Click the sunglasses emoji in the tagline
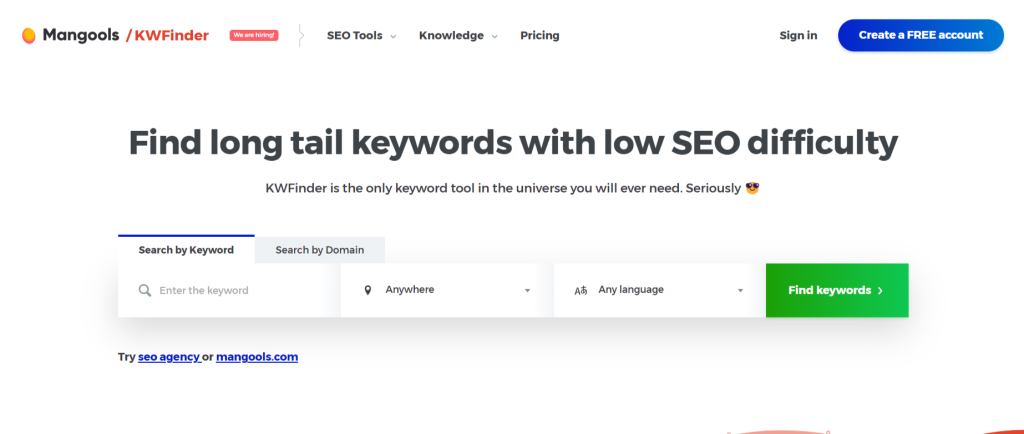This screenshot has height=434, width=1024. (753, 187)
